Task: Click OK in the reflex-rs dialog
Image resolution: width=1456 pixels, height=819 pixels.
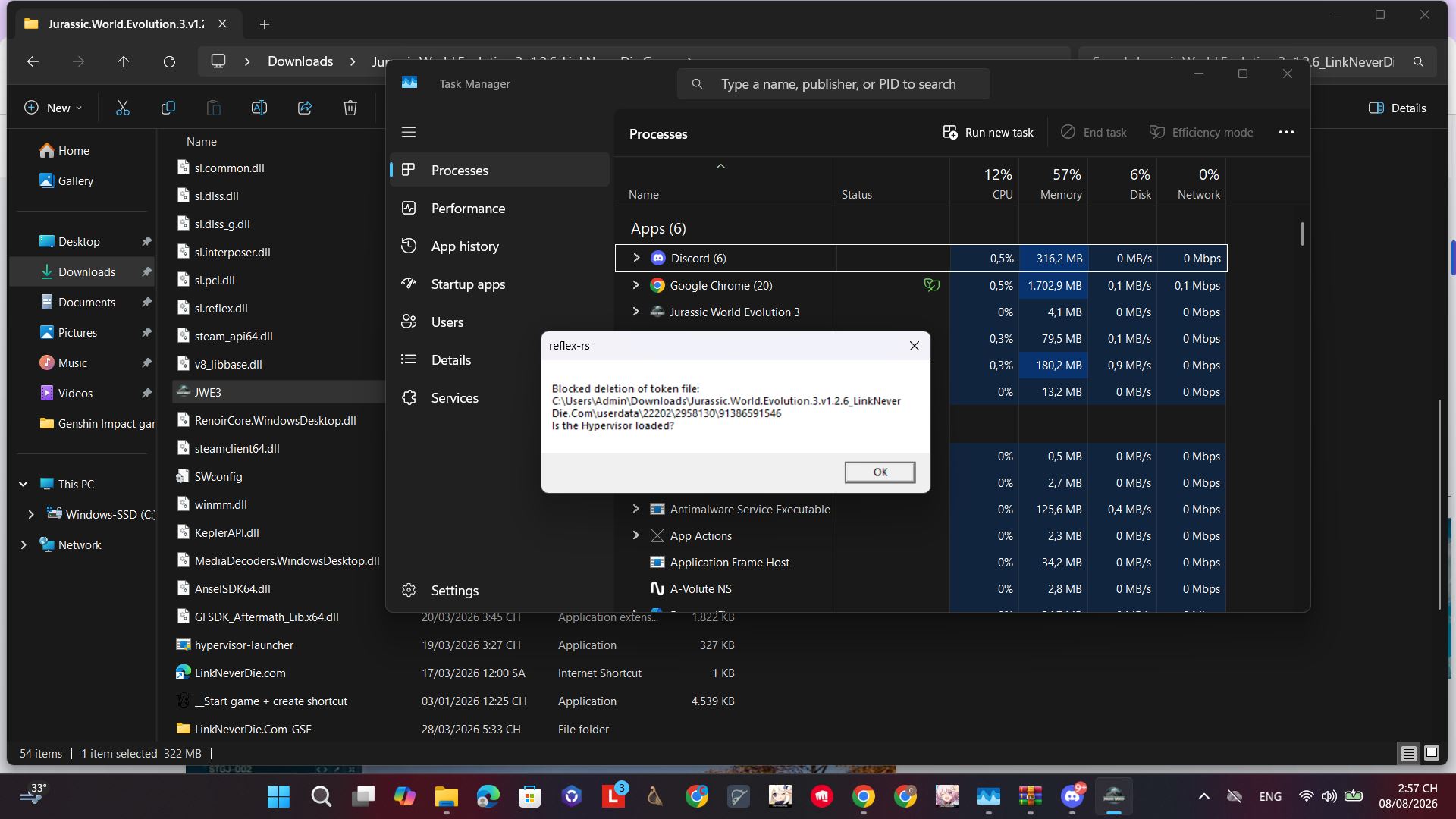Action: coord(880,472)
